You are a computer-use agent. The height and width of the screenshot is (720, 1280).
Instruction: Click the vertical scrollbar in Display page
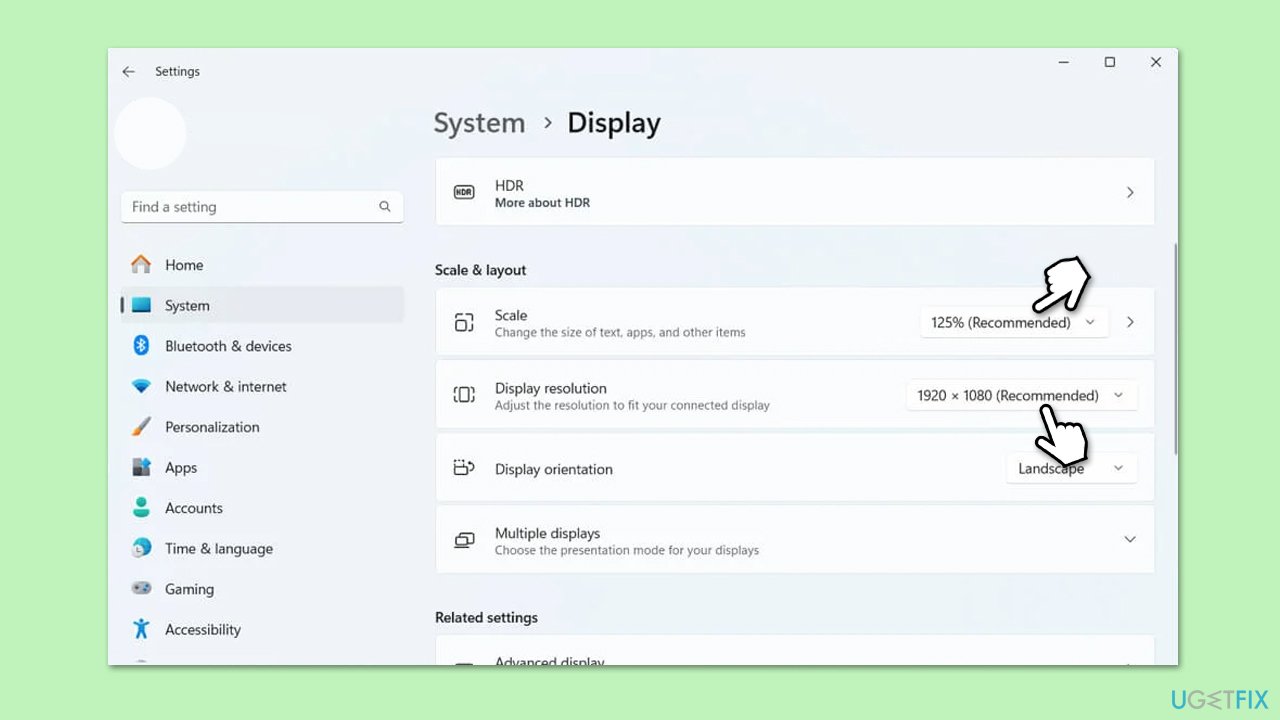coord(1175,350)
